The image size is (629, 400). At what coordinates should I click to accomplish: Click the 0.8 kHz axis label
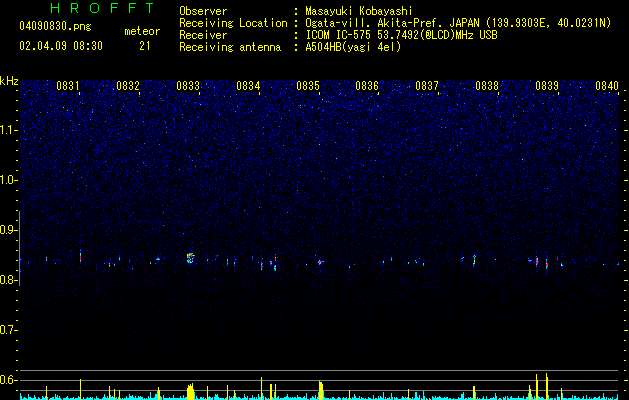pyautogui.click(x=8, y=280)
